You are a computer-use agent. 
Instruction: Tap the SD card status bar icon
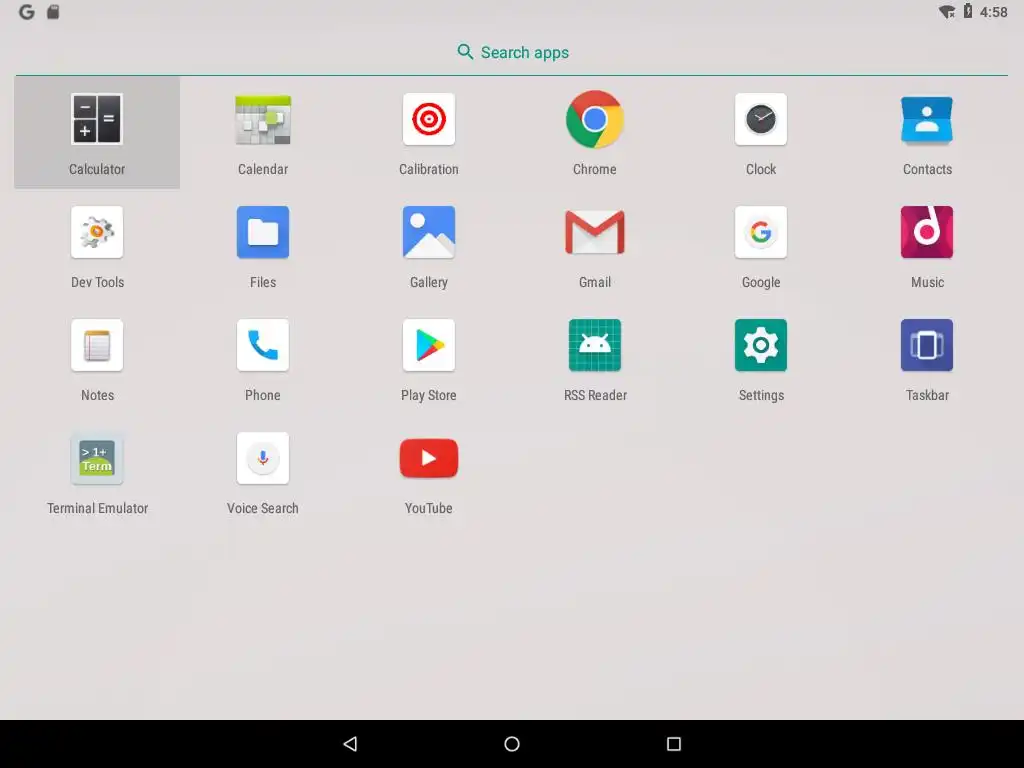pyautogui.click(x=54, y=12)
